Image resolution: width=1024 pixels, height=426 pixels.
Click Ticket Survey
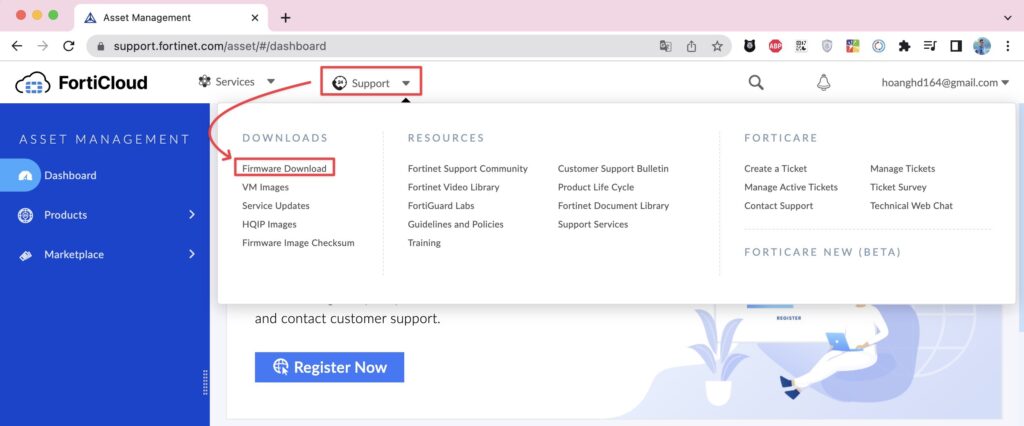898,187
